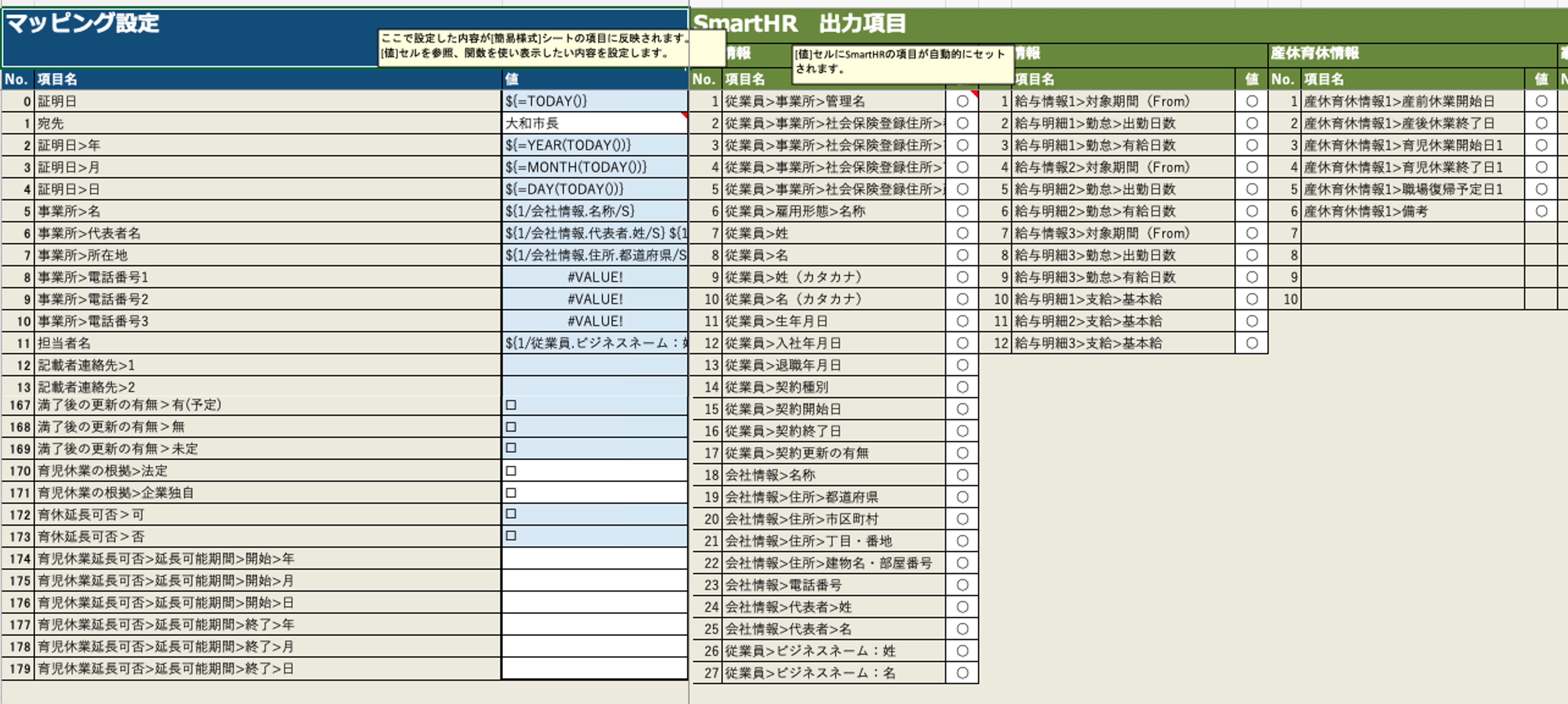This screenshot has height=704, width=1568.
Task: Toggle checkbox for 満了後の更新の有無>未定
Action: [511, 447]
